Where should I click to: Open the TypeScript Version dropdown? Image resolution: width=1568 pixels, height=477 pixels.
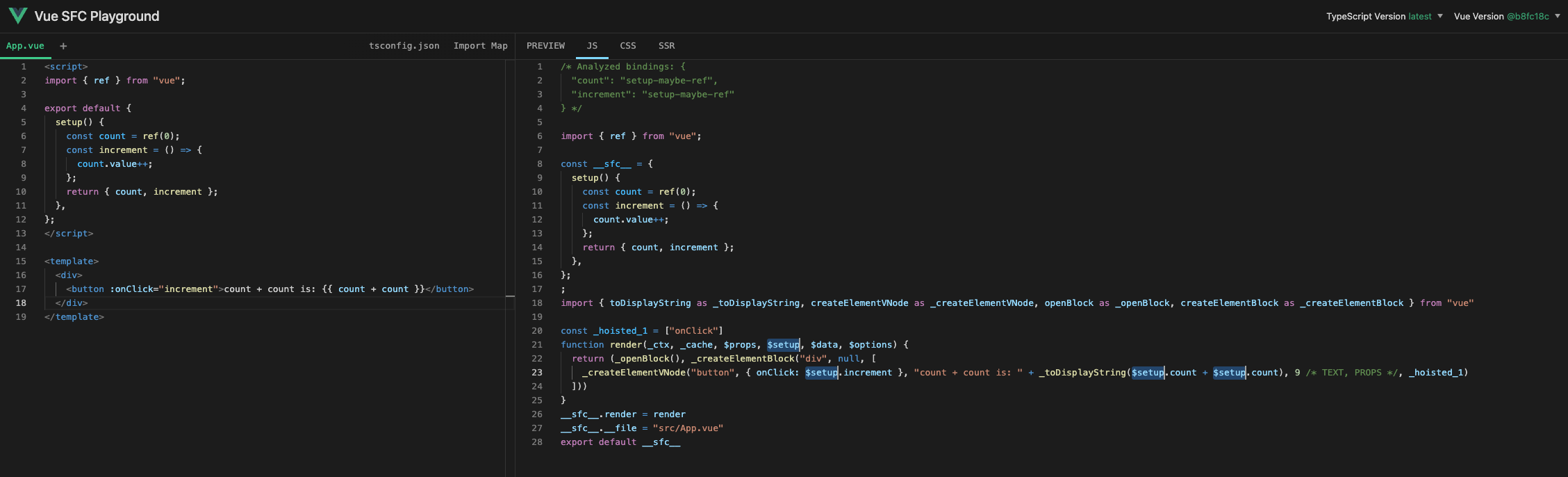click(1384, 16)
